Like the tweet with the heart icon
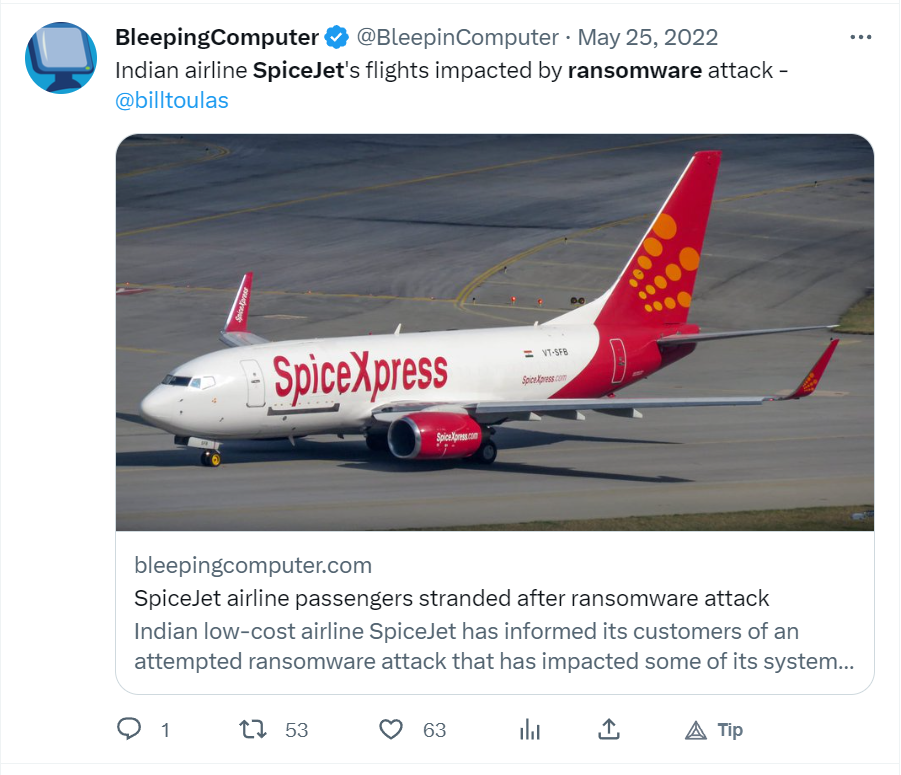 [391, 730]
